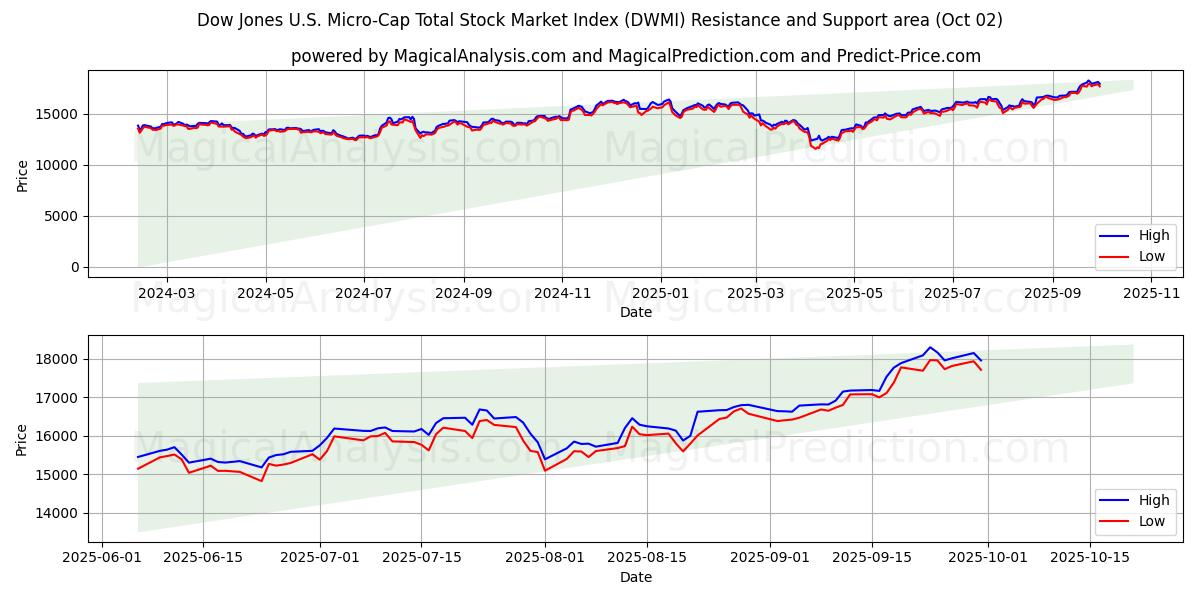The image size is (1200, 600).
Task: Click the 'Date' x-axis label under the top chart
Action: 635,312
